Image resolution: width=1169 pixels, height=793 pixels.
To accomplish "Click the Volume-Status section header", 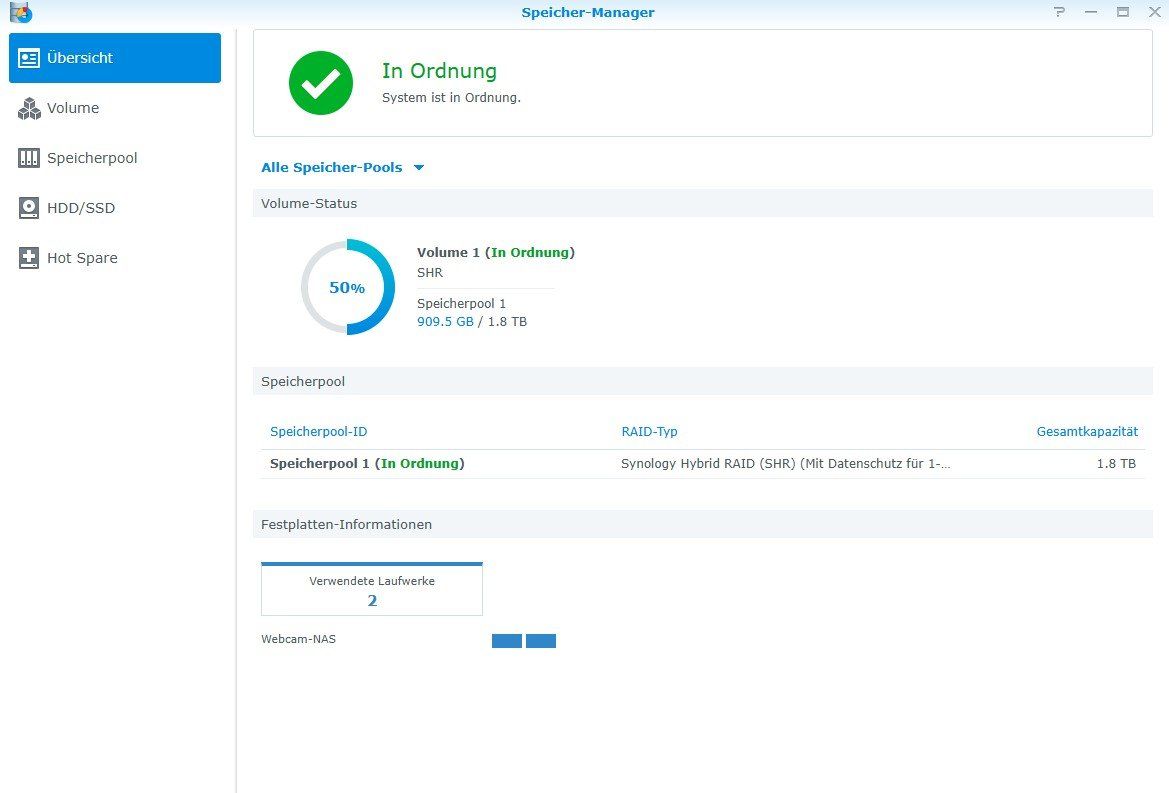I will 702,203.
